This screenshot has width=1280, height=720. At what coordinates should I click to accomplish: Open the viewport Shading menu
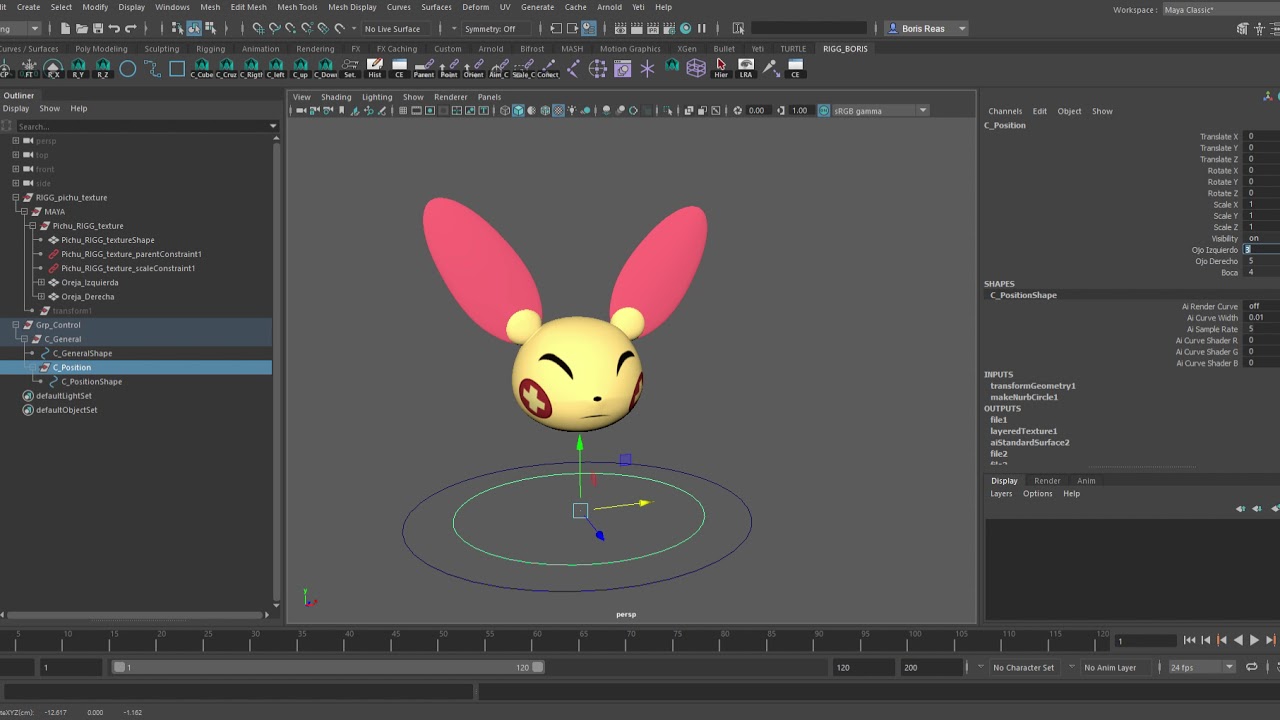[x=336, y=97]
